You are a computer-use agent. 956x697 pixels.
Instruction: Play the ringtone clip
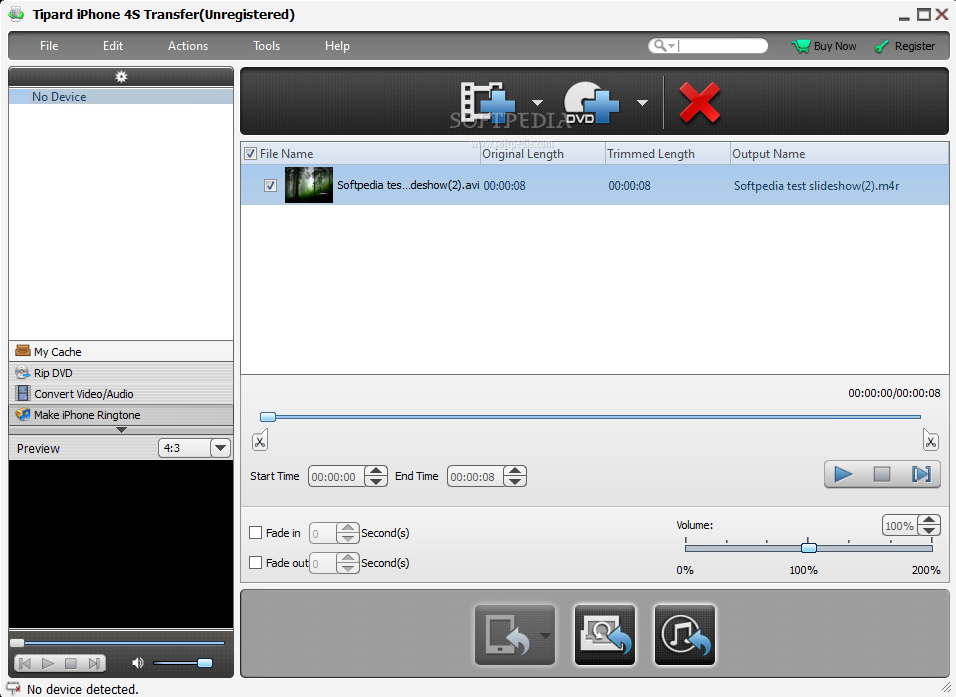[x=843, y=474]
